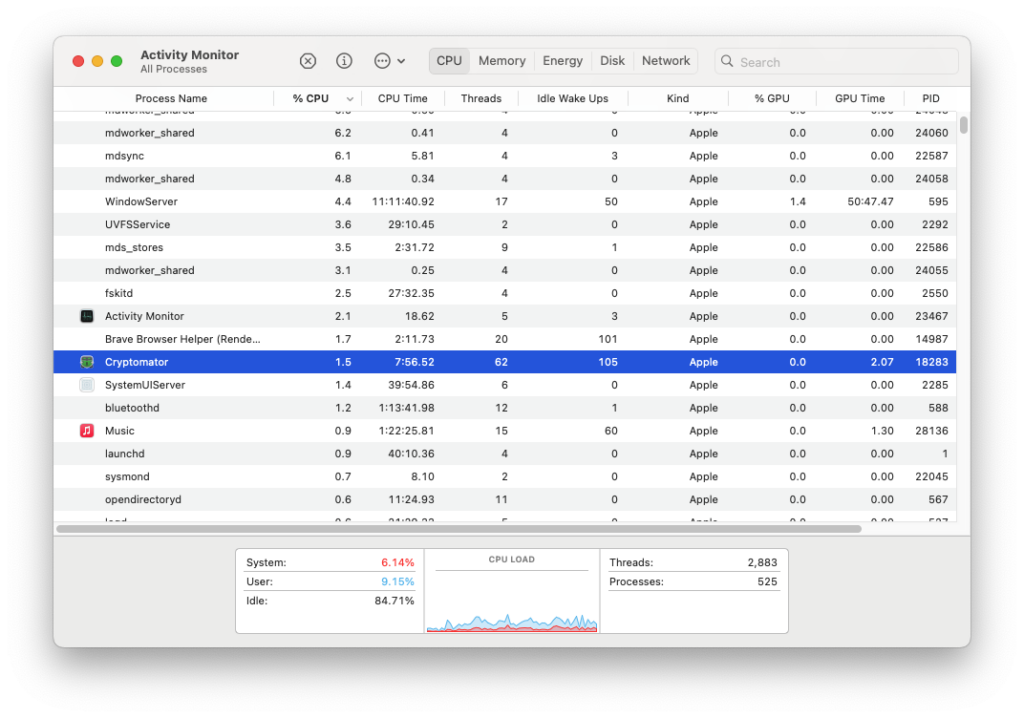Click the All Processes subtitle

click(174, 69)
